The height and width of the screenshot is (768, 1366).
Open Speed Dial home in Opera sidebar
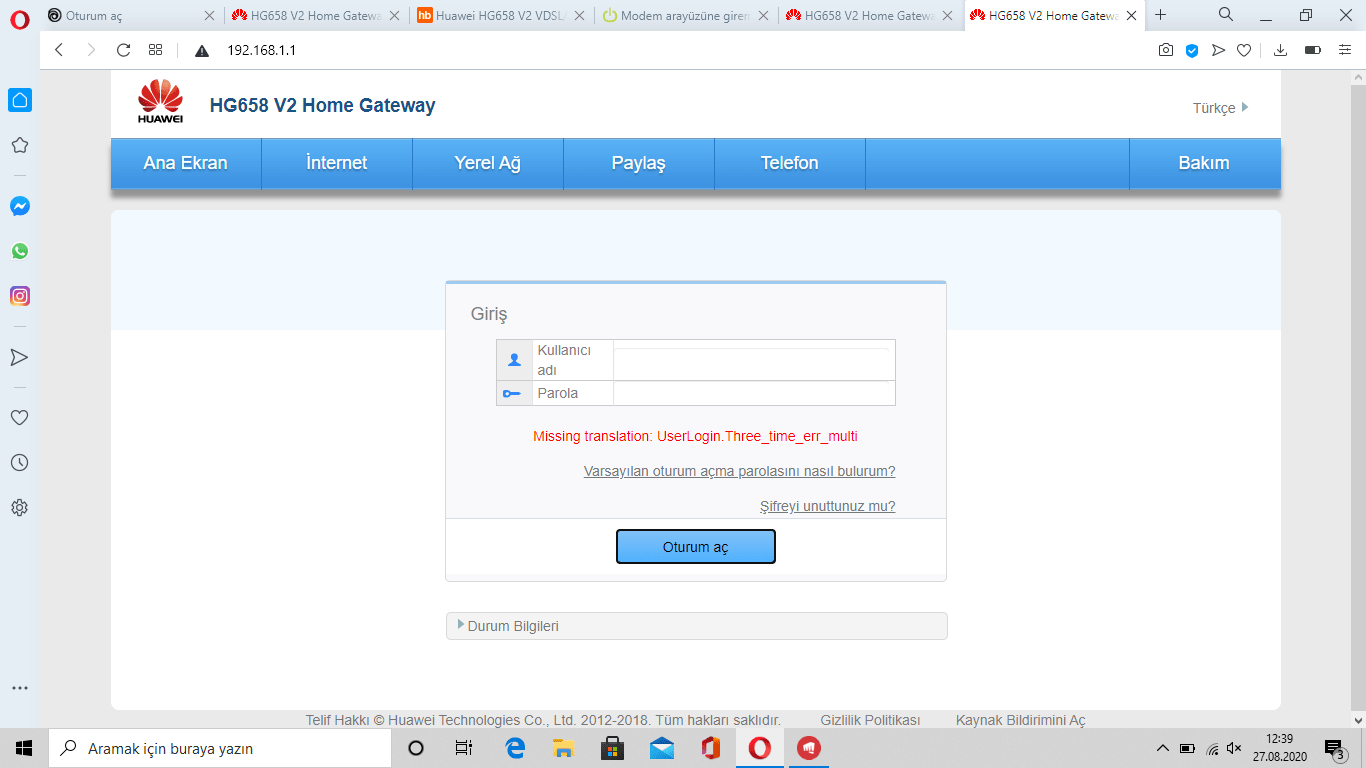click(20, 100)
